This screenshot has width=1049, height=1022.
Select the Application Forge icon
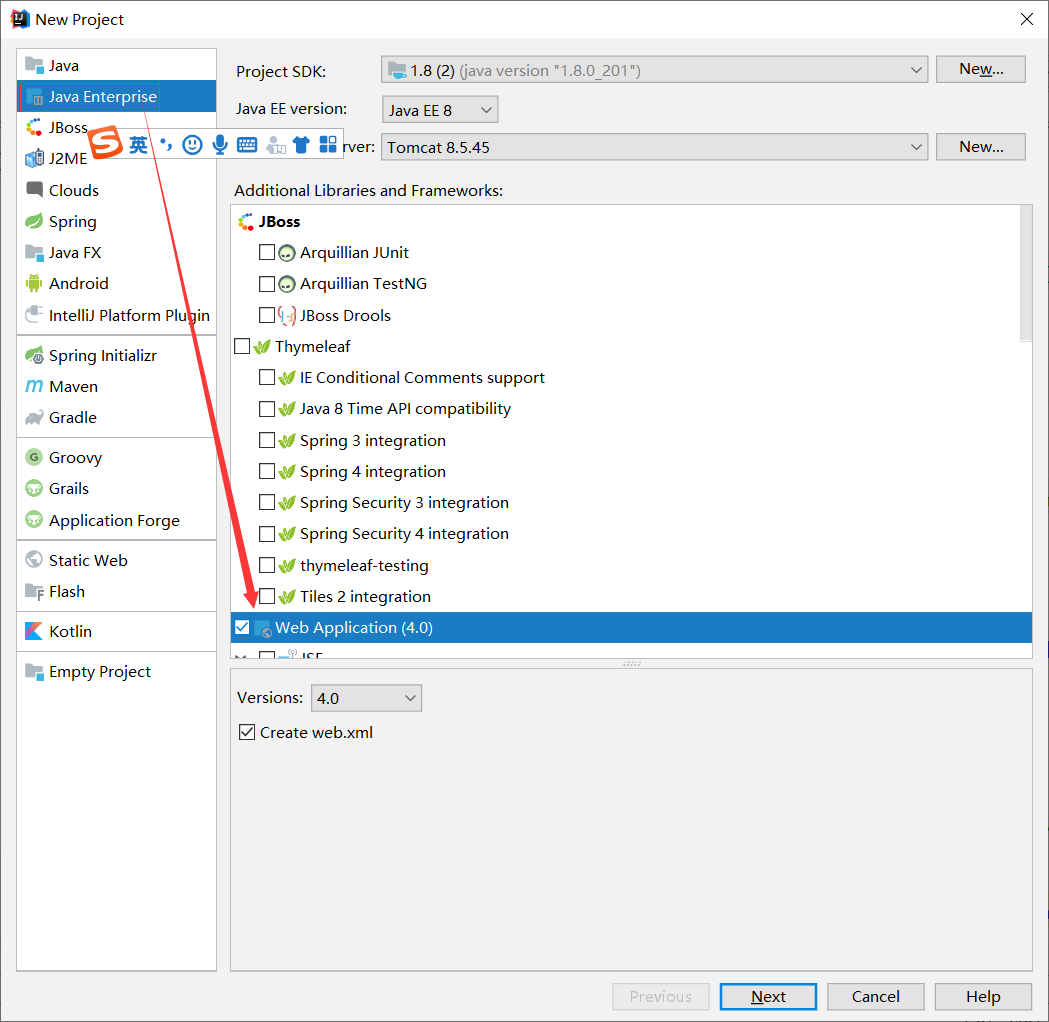33,520
